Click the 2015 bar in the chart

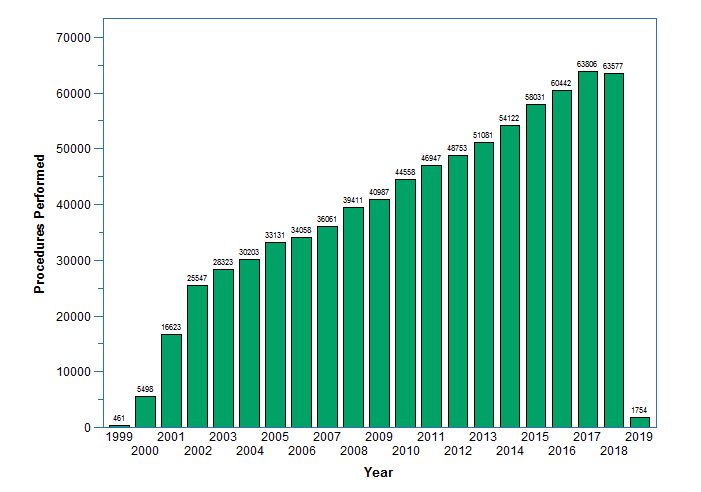(x=535, y=265)
